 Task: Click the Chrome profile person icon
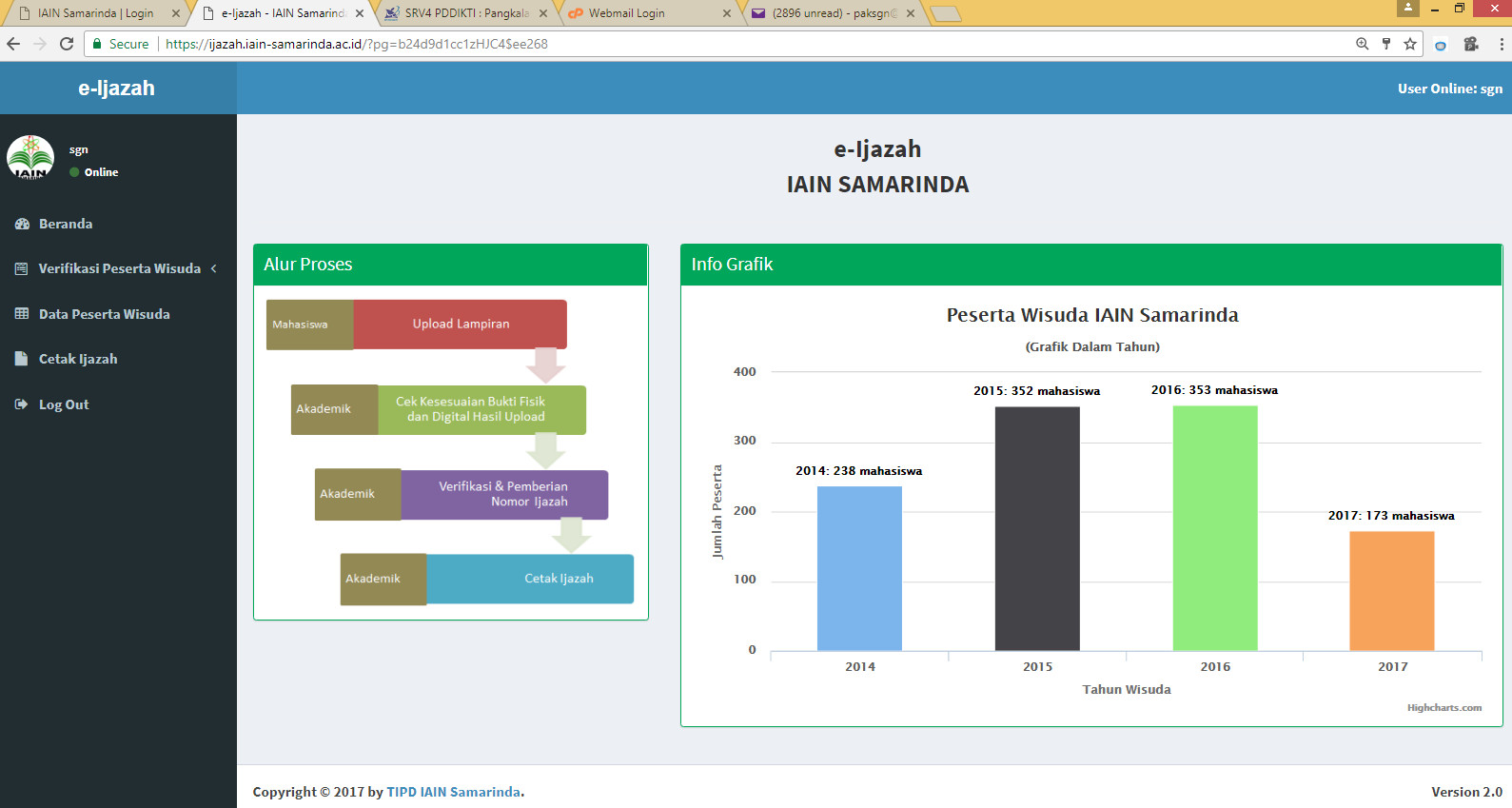[1408, 8]
